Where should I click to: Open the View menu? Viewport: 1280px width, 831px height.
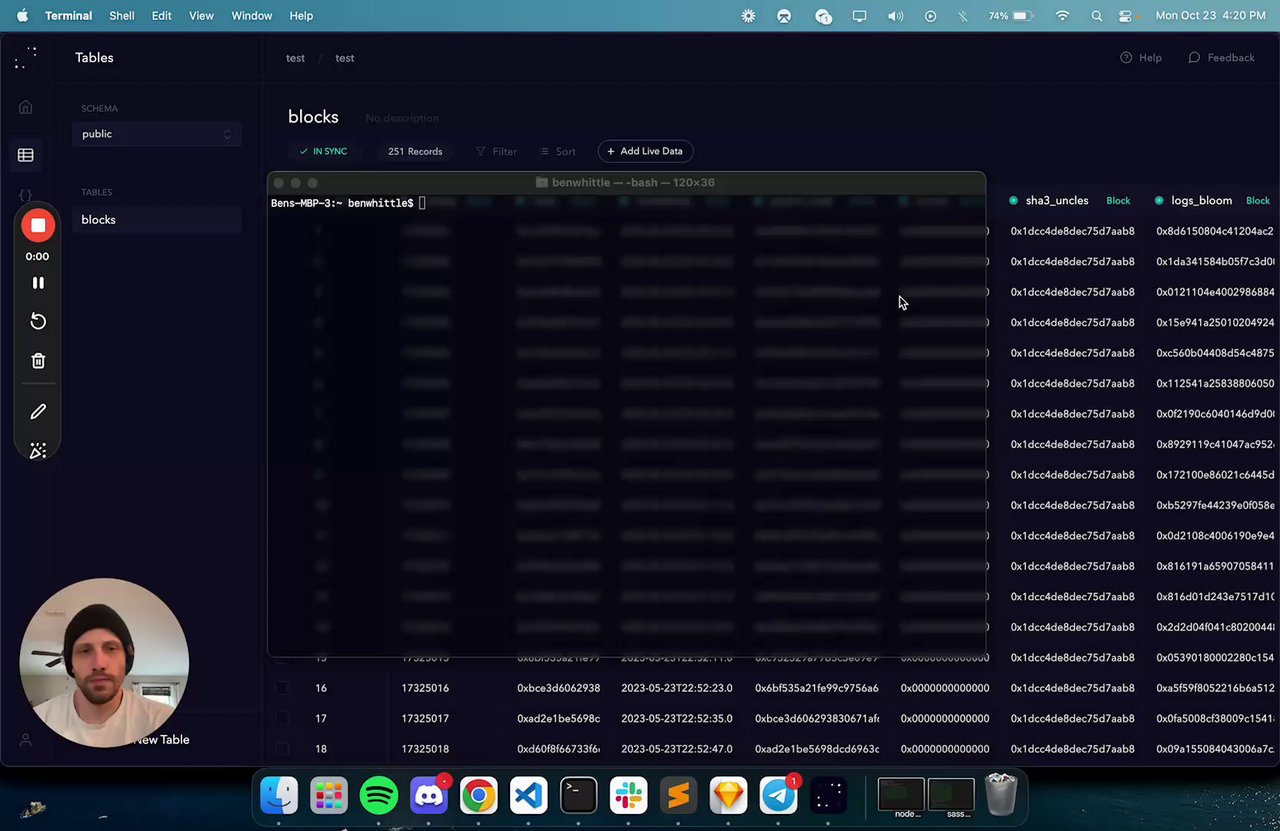click(201, 16)
